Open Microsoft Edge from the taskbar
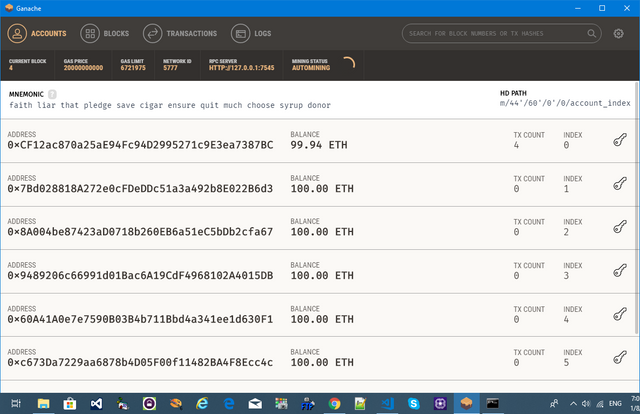 click(x=229, y=404)
